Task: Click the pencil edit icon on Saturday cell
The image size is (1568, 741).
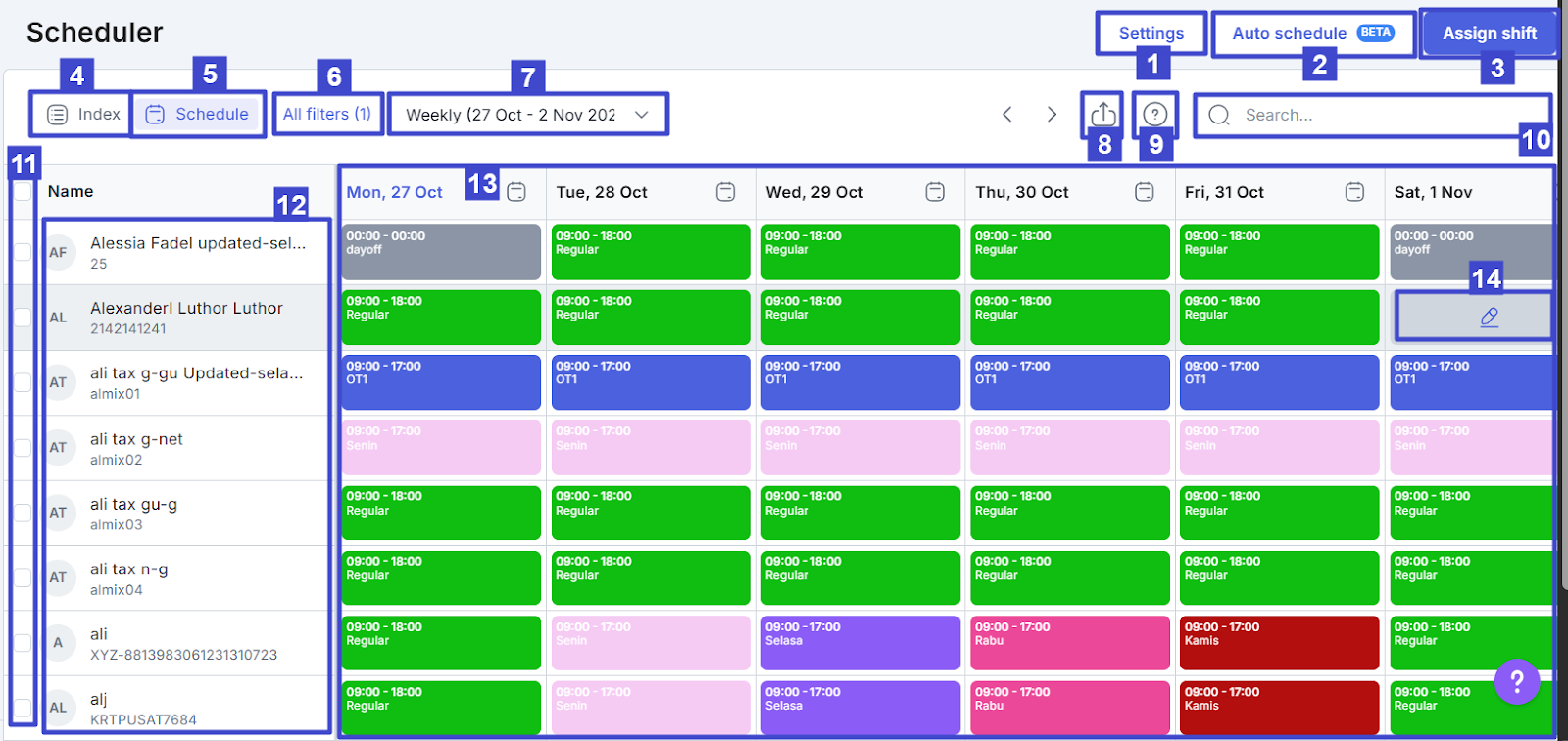Action: pos(1489,317)
